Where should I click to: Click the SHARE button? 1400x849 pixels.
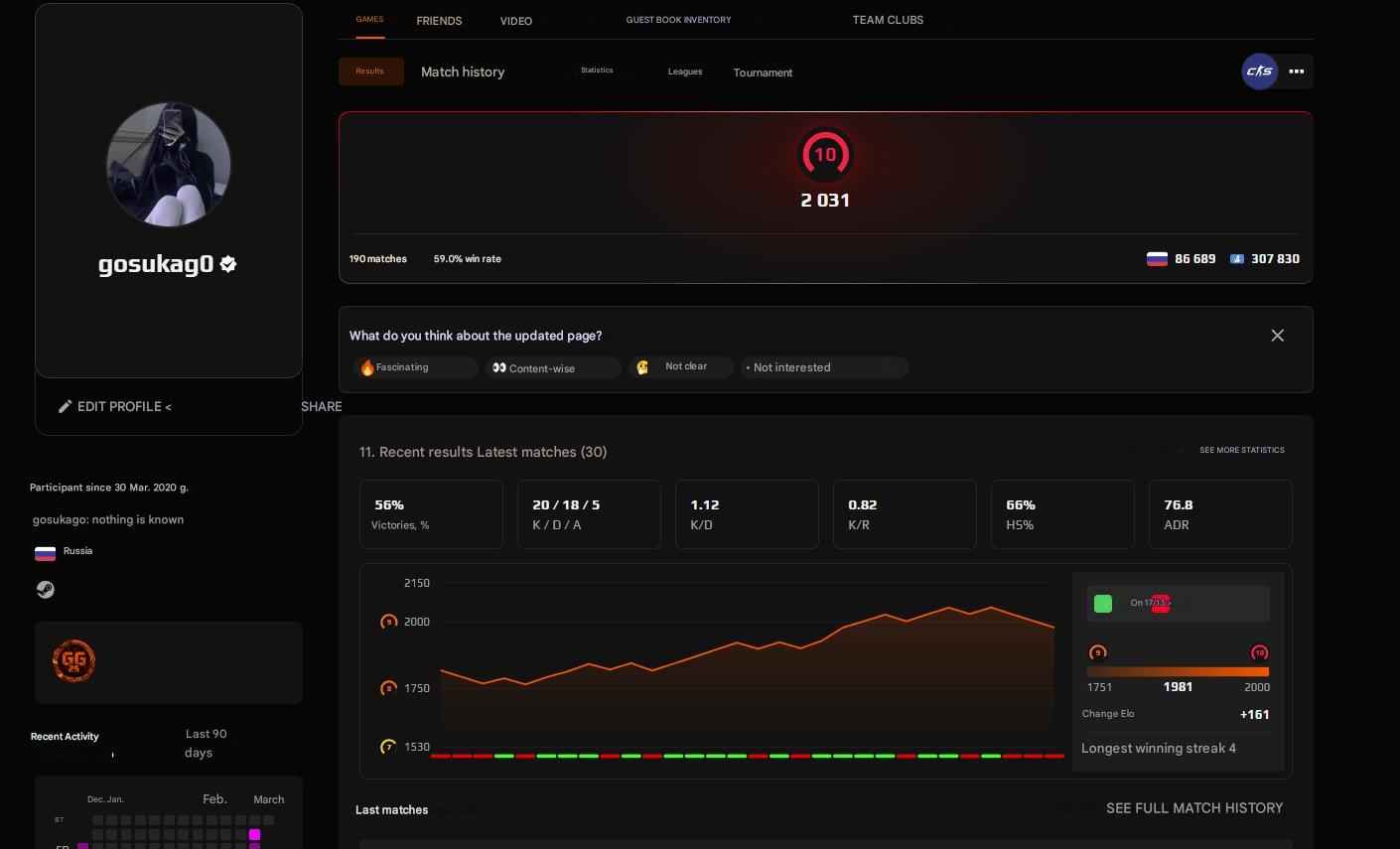click(321, 406)
